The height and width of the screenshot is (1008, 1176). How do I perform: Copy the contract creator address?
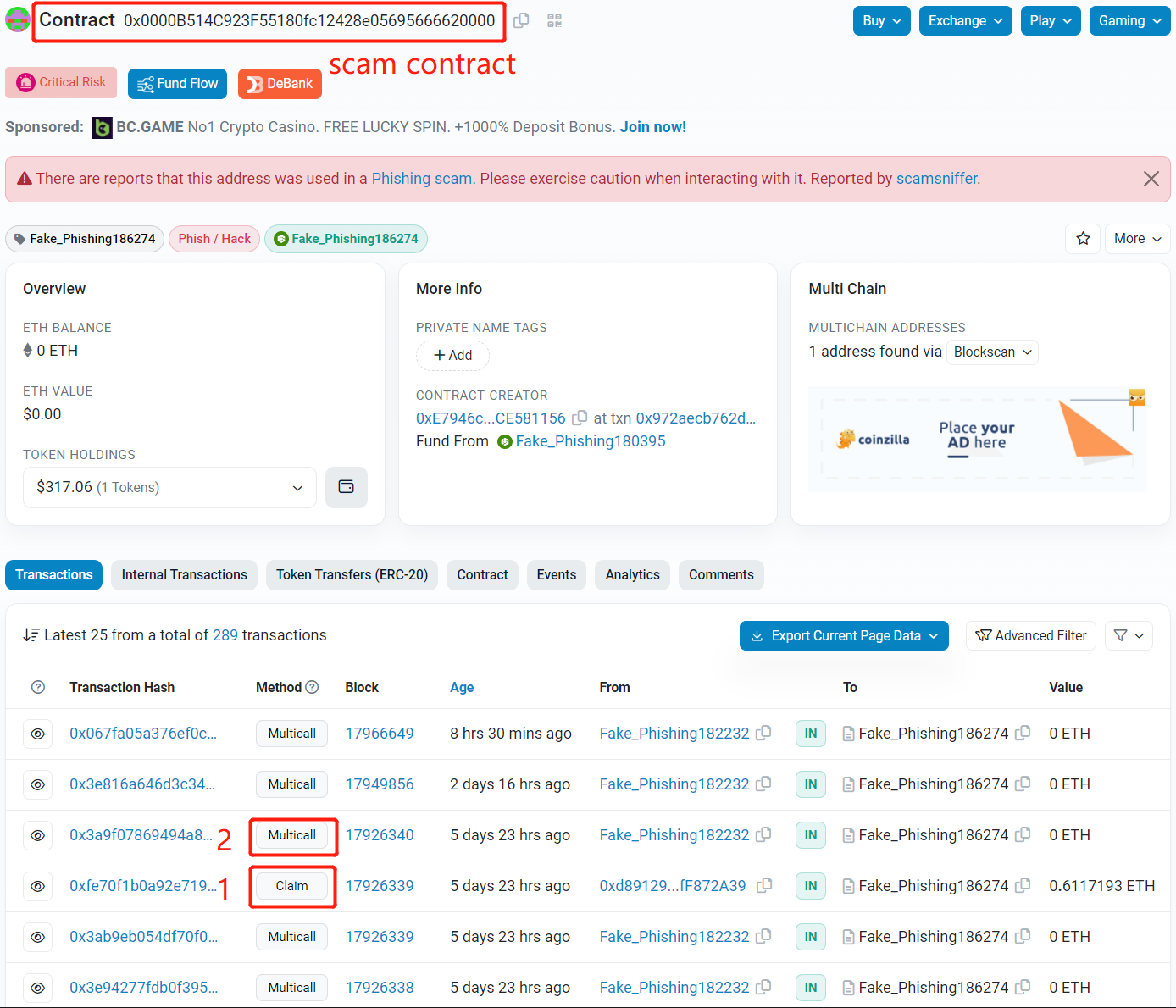[x=580, y=418]
